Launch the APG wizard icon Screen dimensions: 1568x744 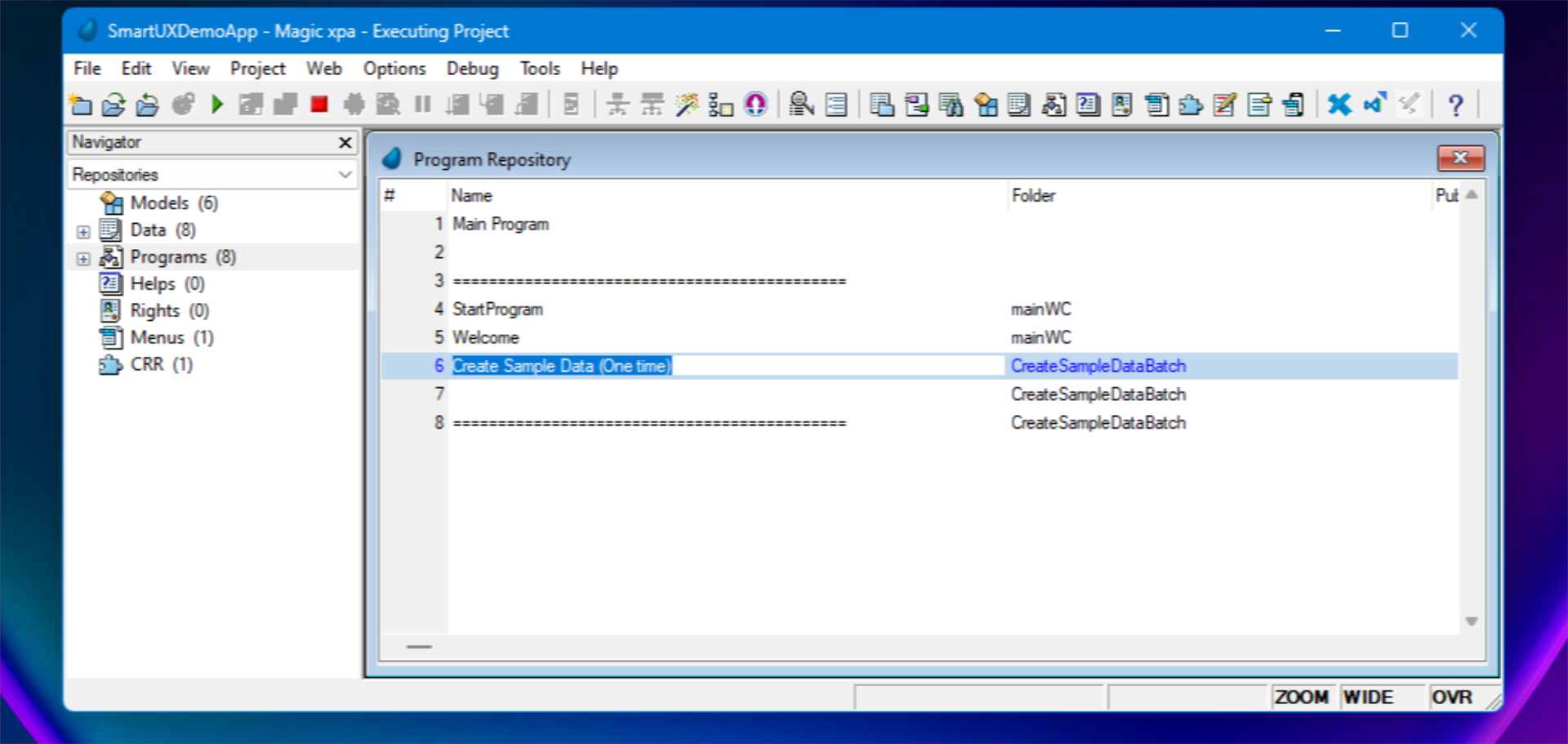(x=686, y=105)
